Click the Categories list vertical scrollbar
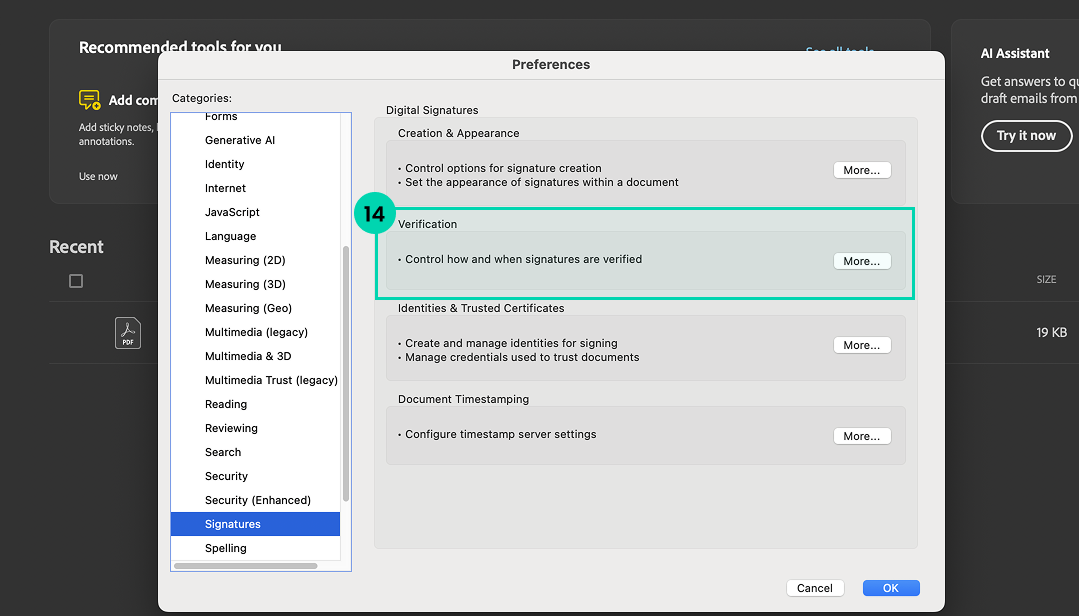 [x=346, y=370]
